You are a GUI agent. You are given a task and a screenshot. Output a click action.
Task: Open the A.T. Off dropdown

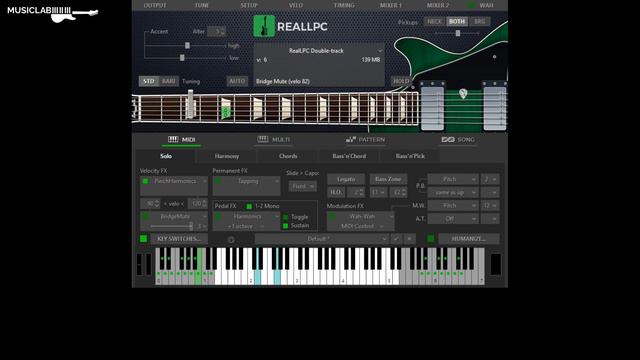(x=453, y=219)
